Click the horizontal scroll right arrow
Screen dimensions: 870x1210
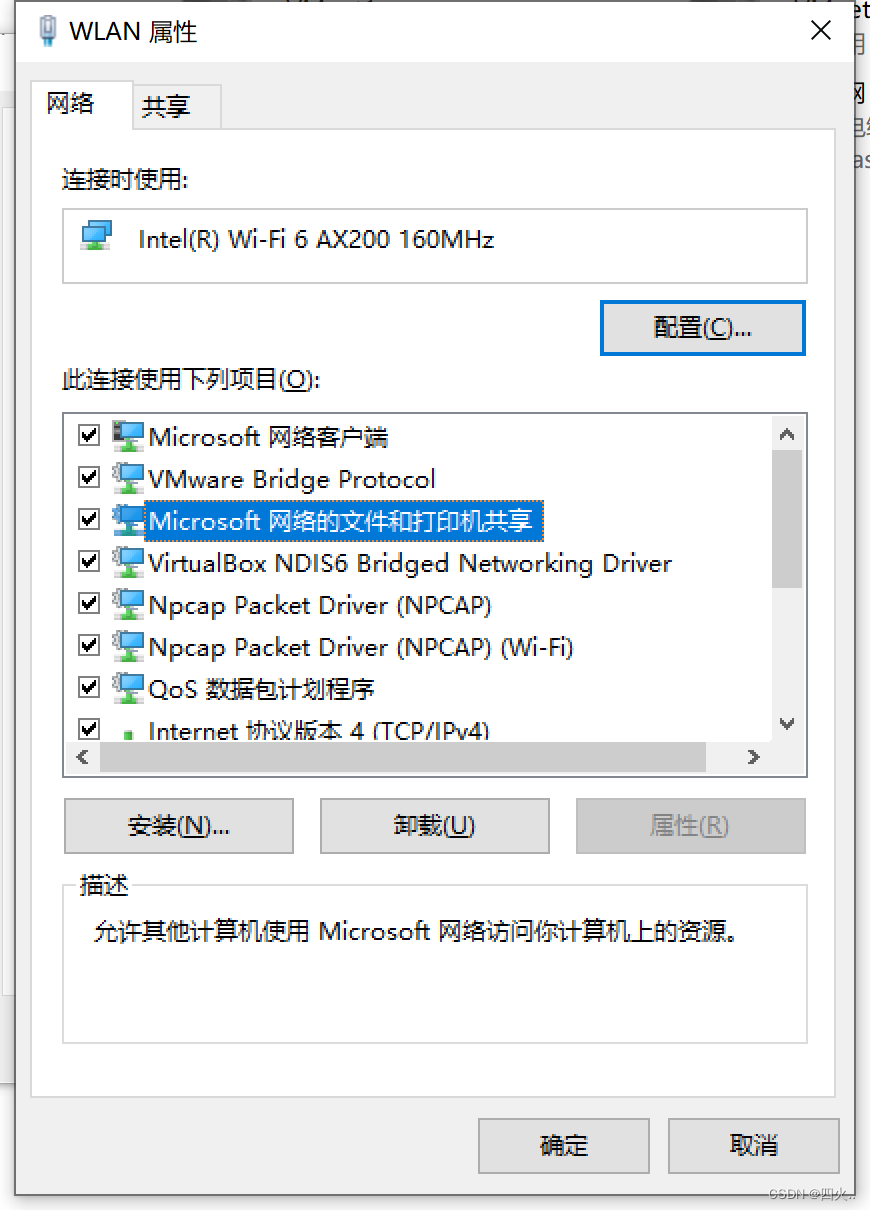coord(754,758)
